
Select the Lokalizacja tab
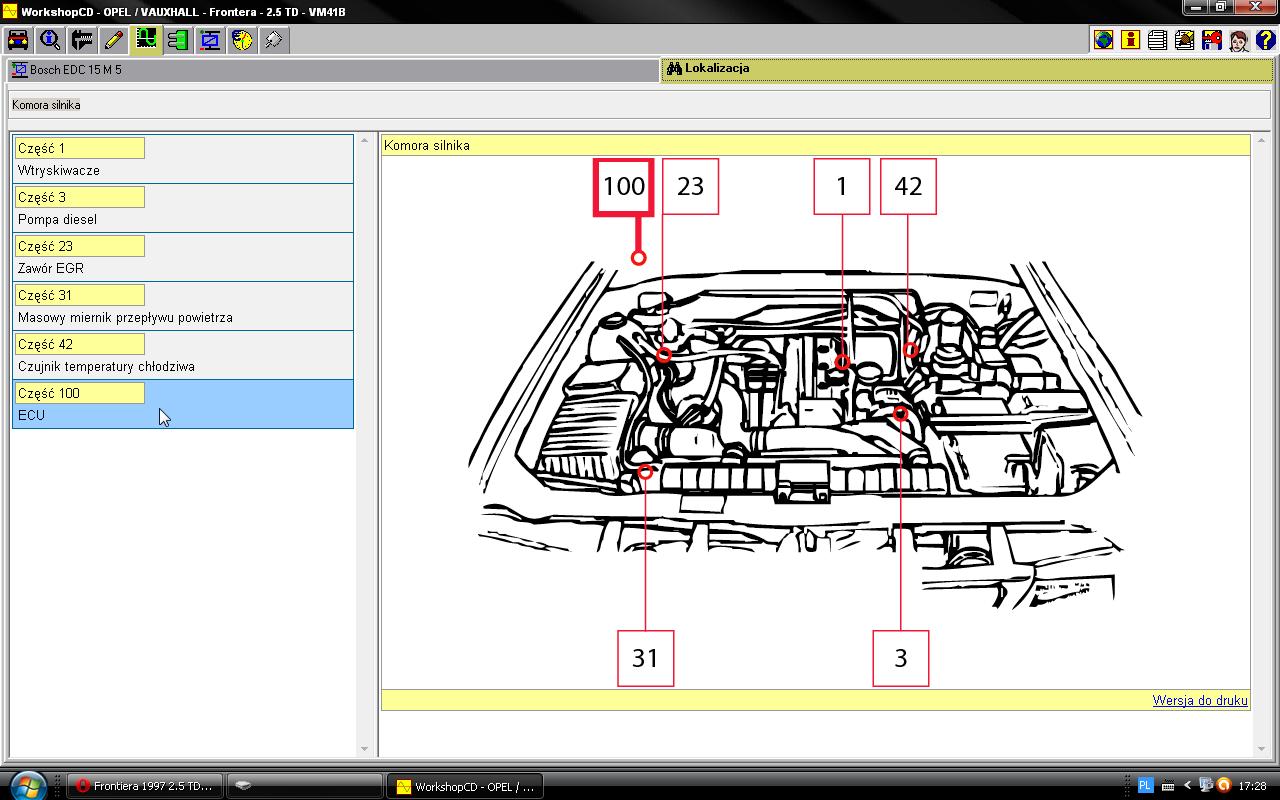969,69
